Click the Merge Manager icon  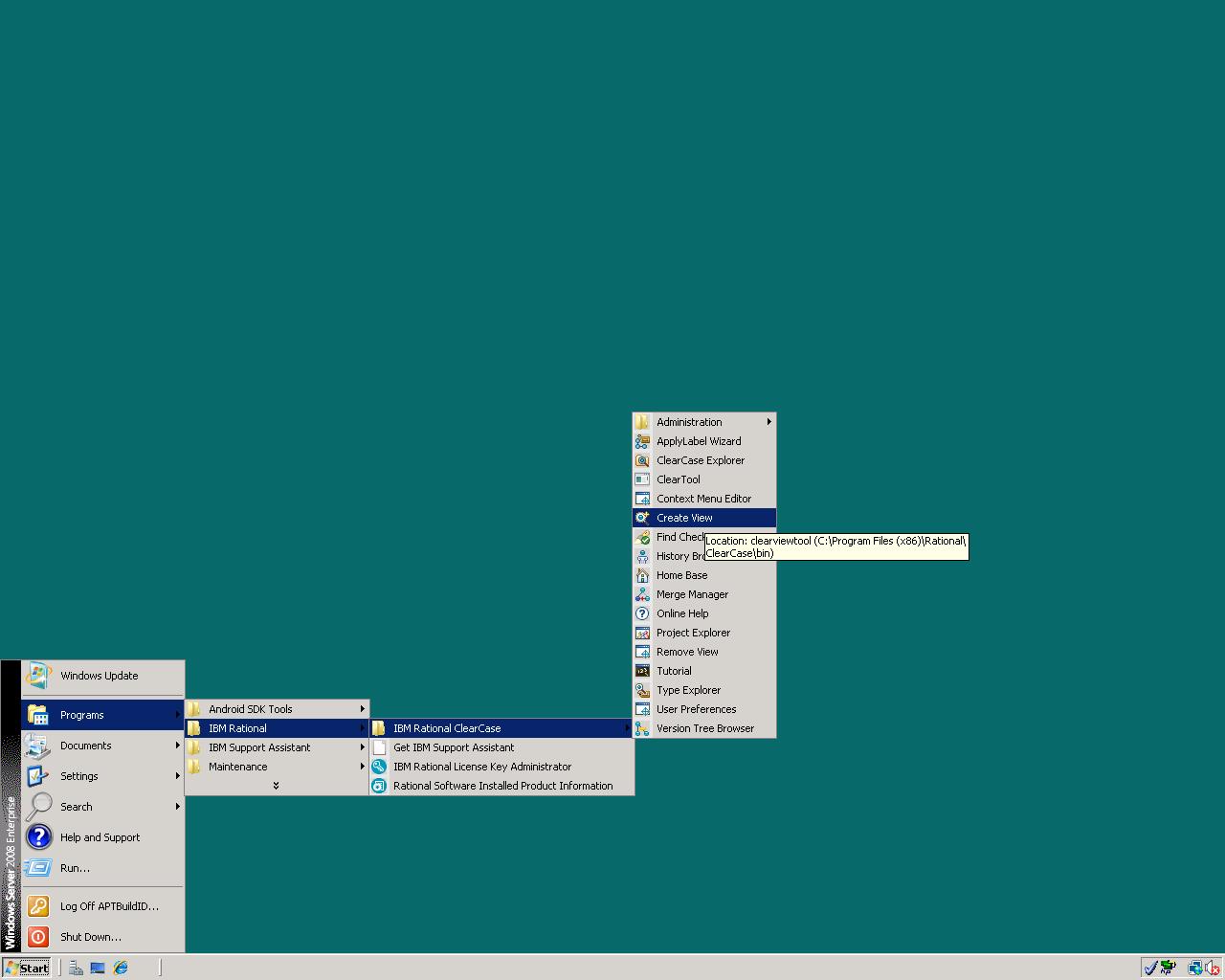point(642,594)
